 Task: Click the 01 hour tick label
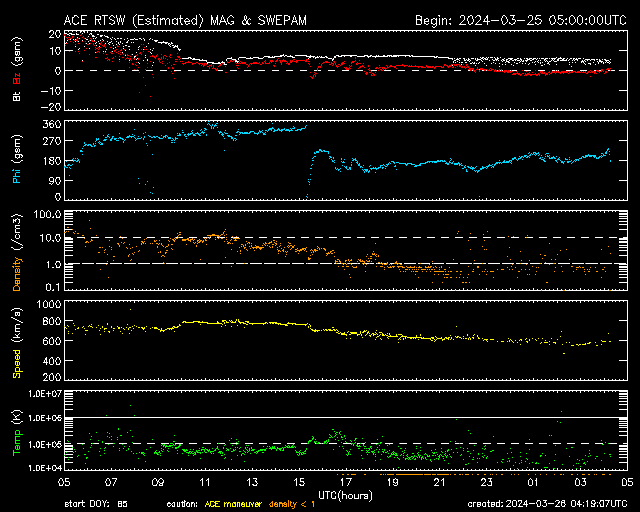tap(533, 482)
